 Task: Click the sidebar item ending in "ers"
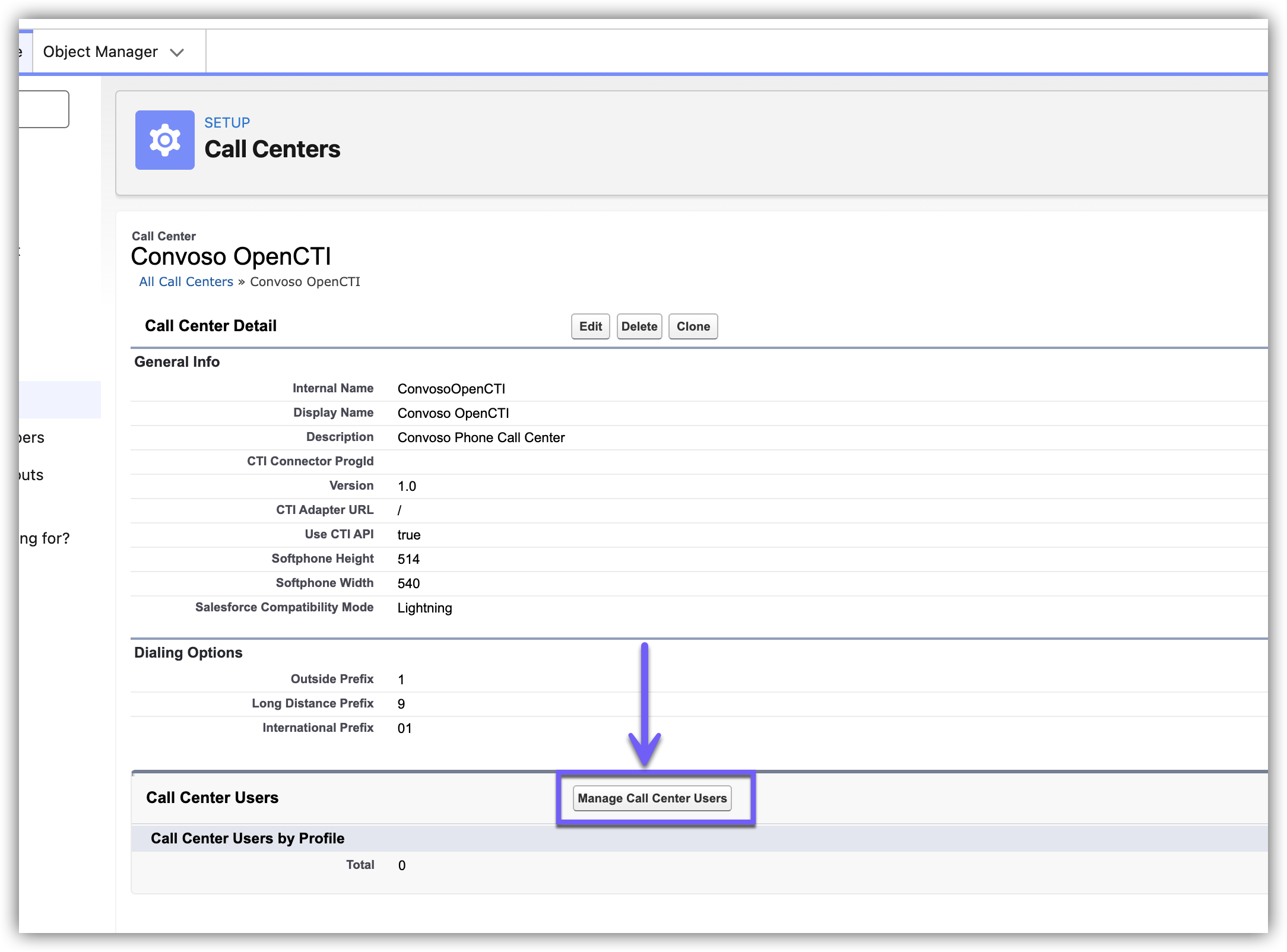click(31, 437)
